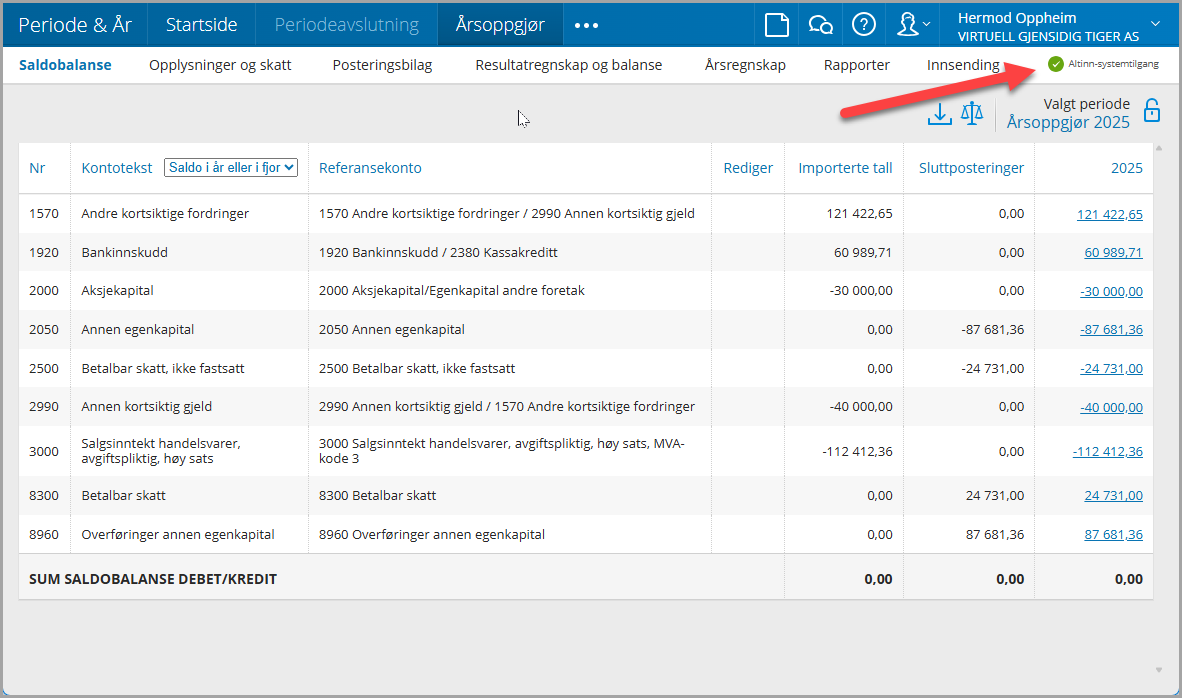Select account number 2050
The height and width of the screenshot is (698, 1182).
click(x=44, y=329)
